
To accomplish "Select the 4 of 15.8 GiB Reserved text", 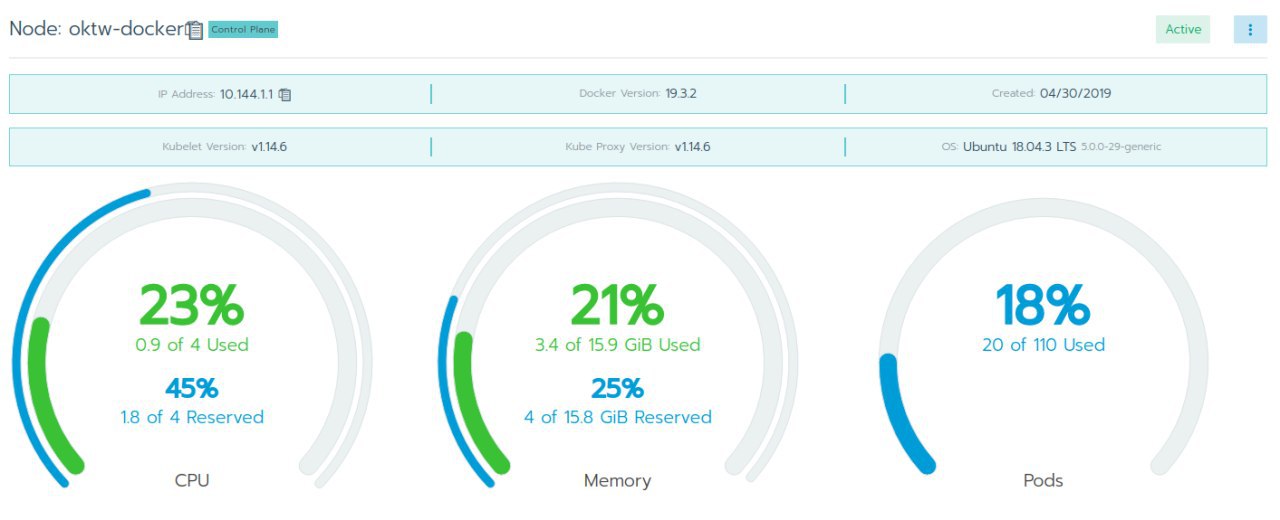I will pyautogui.click(x=618, y=417).
